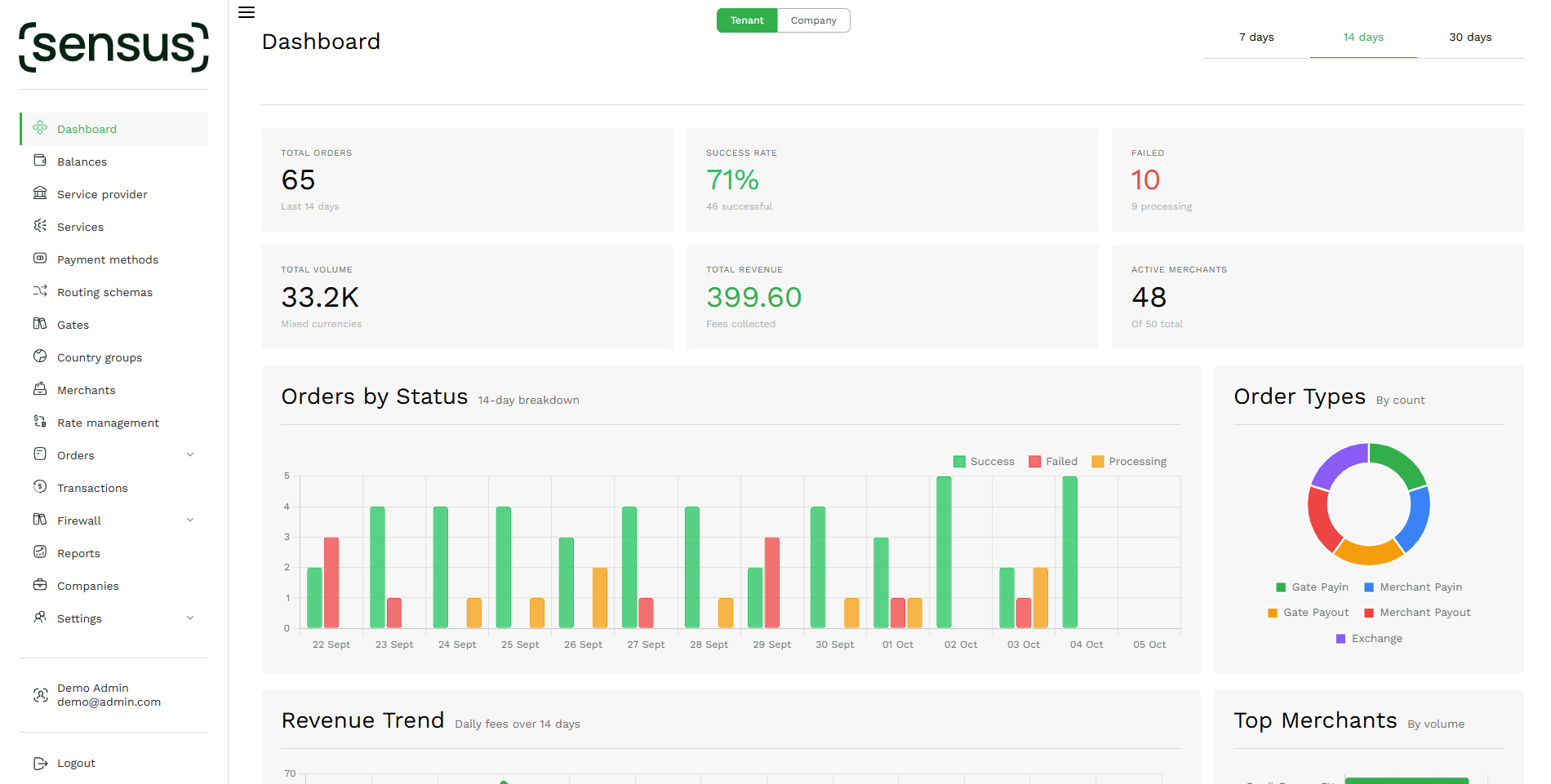Toggle Success series in chart legend

click(x=984, y=462)
